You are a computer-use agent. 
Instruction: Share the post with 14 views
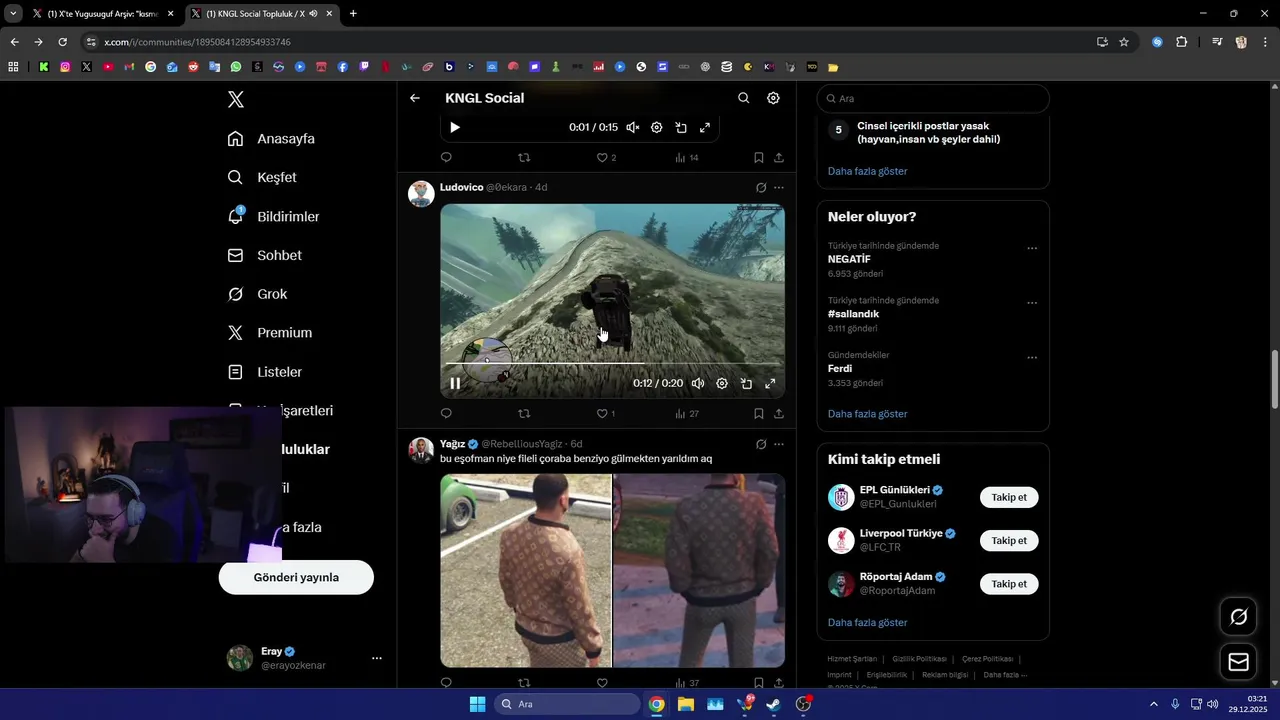(x=779, y=158)
